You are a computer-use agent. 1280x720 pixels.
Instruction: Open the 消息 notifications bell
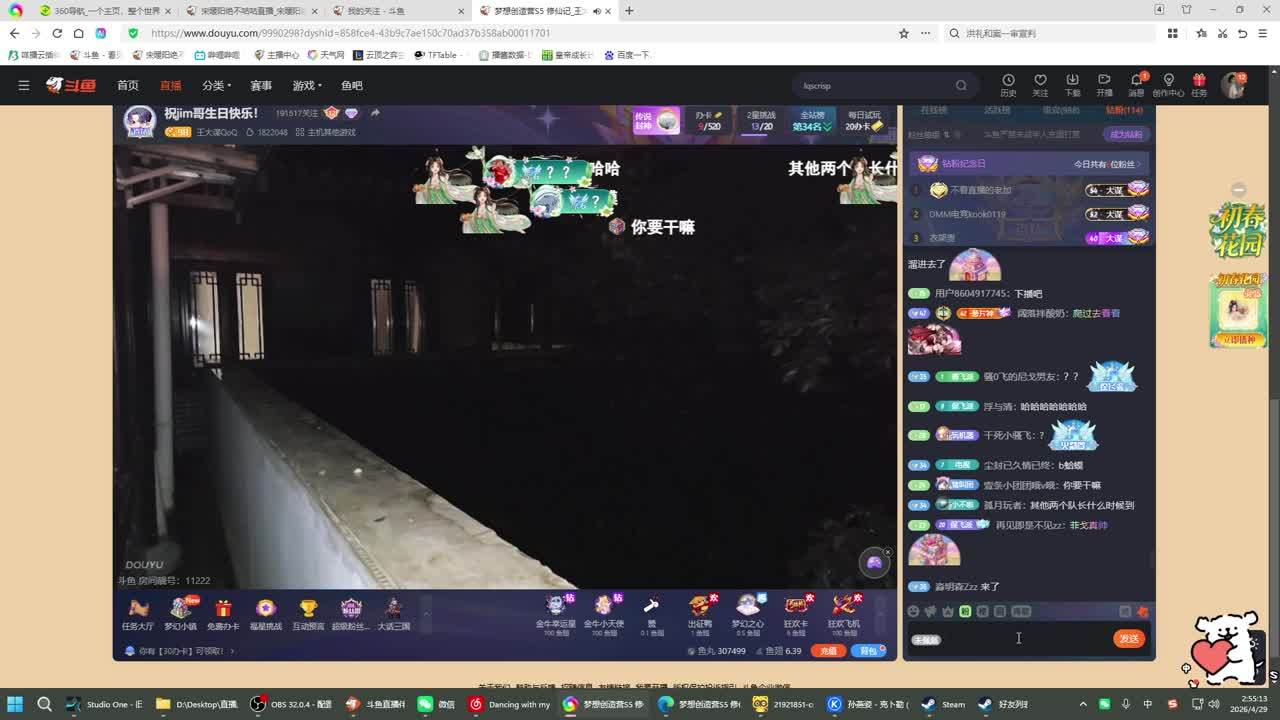tap(1136, 84)
